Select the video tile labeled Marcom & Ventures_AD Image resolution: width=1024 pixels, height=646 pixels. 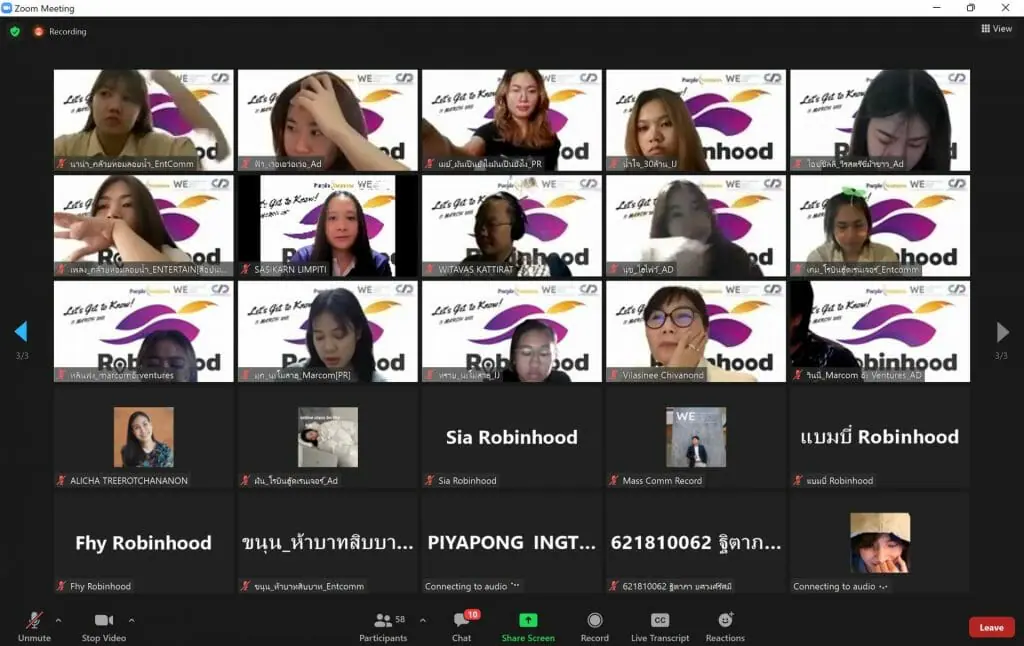[x=880, y=332]
